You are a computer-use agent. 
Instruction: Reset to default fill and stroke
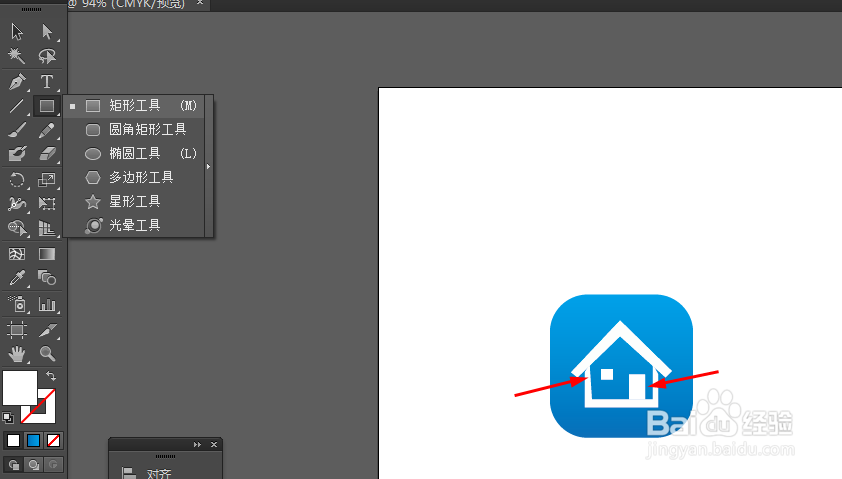(x=8, y=417)
